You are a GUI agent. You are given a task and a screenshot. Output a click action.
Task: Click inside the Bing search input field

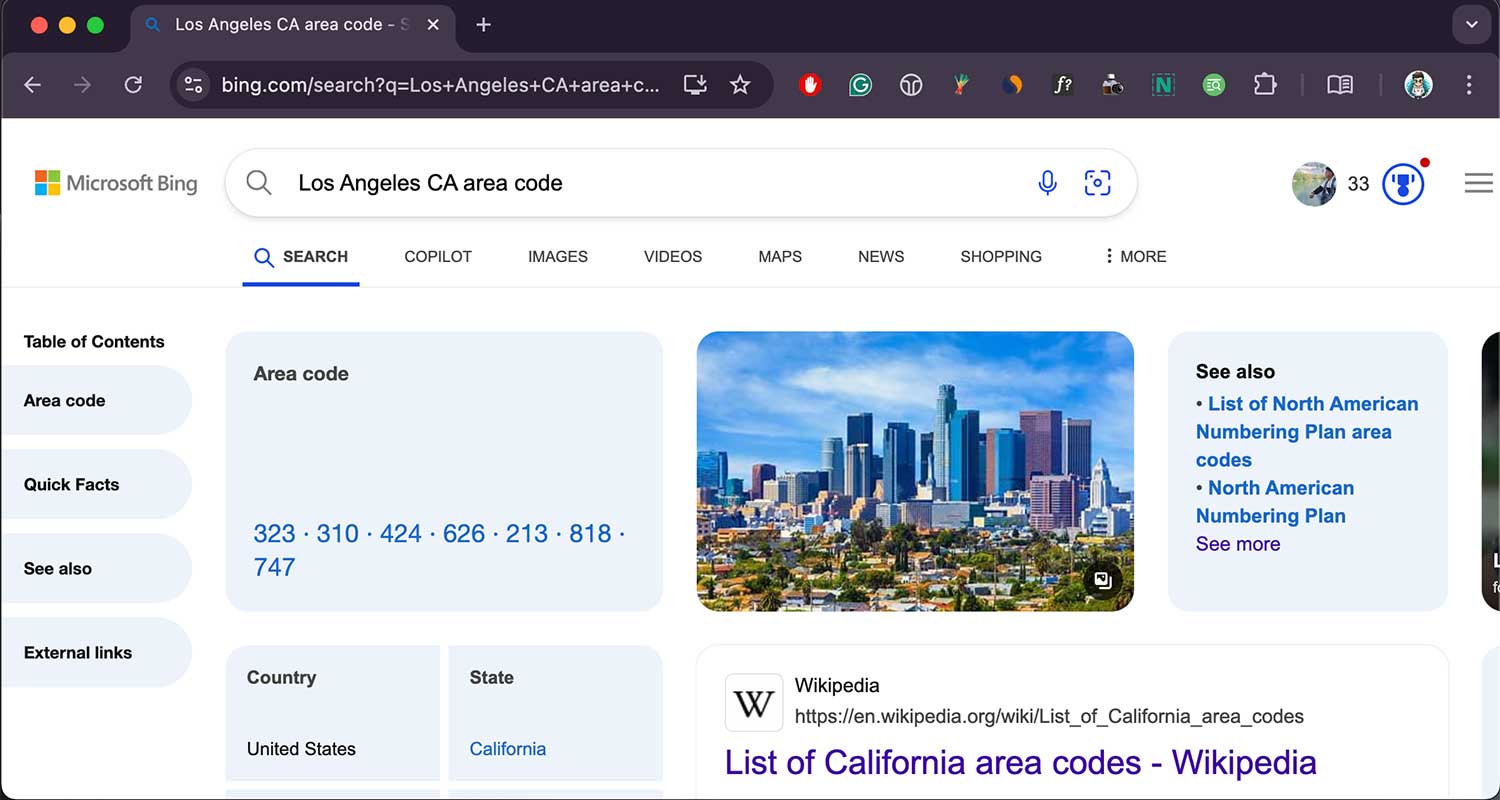600,183
